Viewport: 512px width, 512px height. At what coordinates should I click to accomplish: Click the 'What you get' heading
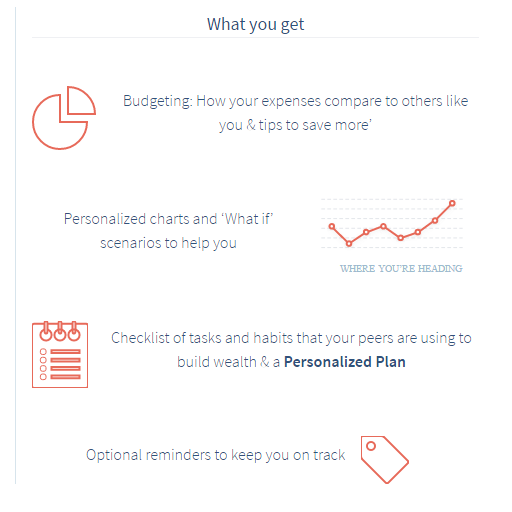255,24
